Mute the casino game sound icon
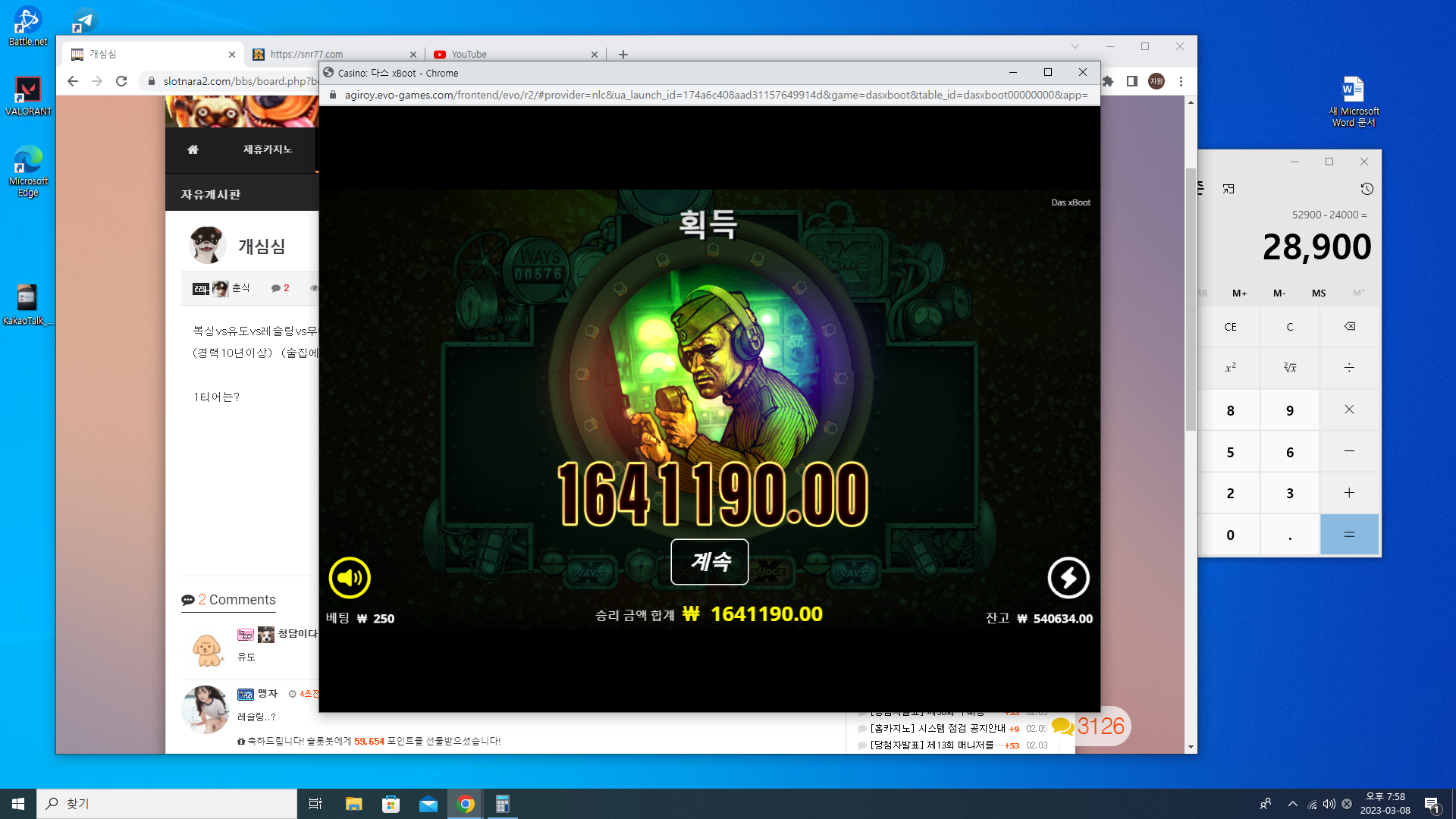This screenshot has height=819, width=1456. (x=350, y=578)
